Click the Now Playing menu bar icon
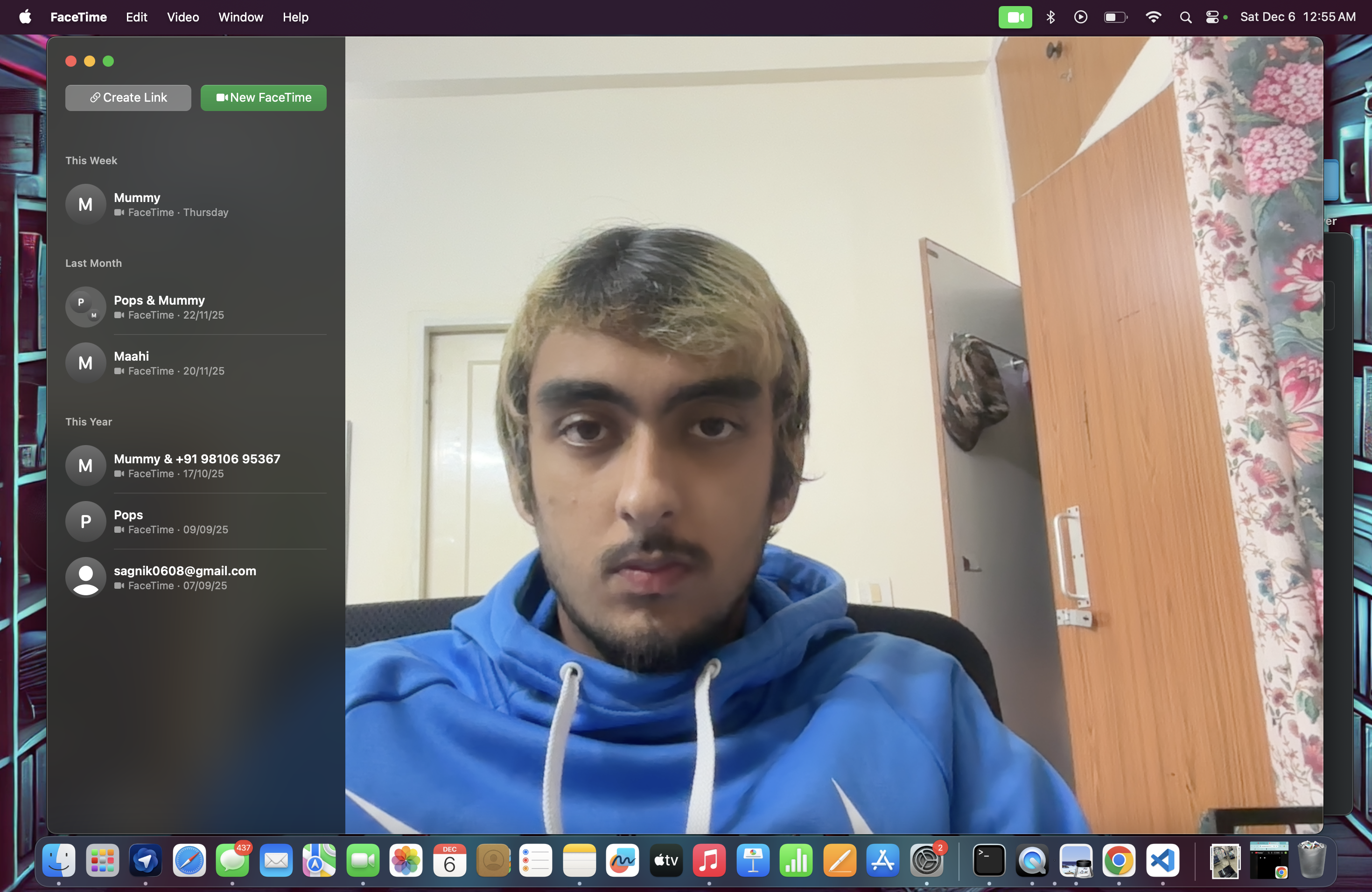This screenshot has height=892, width=1372. [1081, 17]
